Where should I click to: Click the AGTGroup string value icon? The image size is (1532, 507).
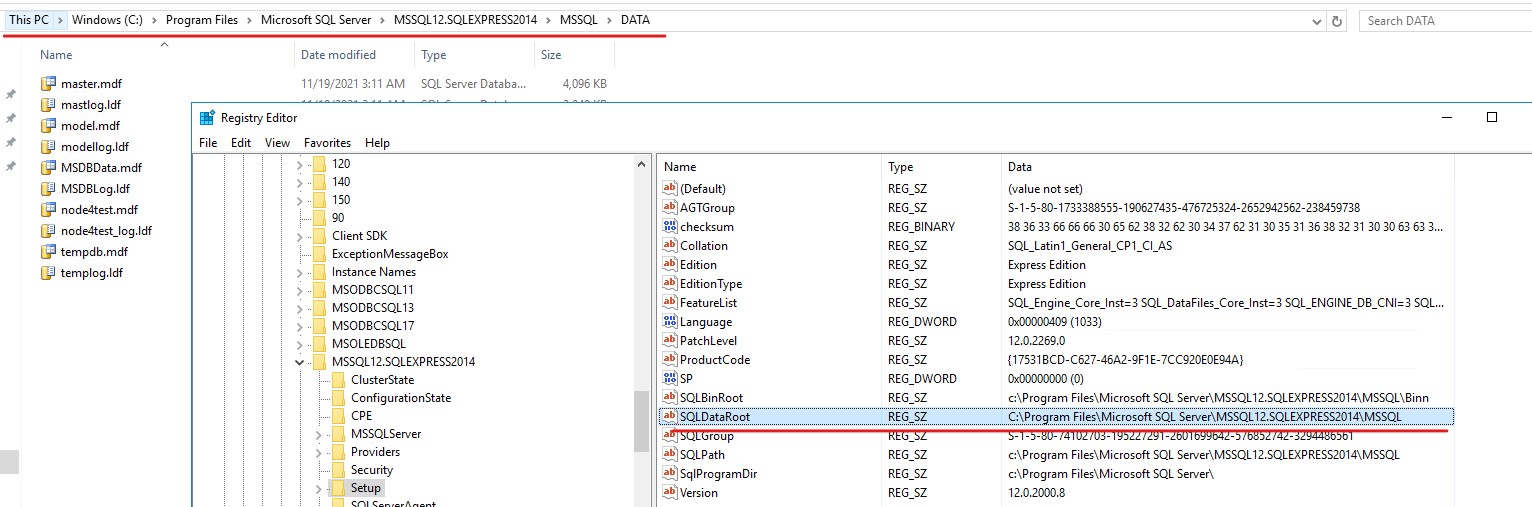point(670,208)
